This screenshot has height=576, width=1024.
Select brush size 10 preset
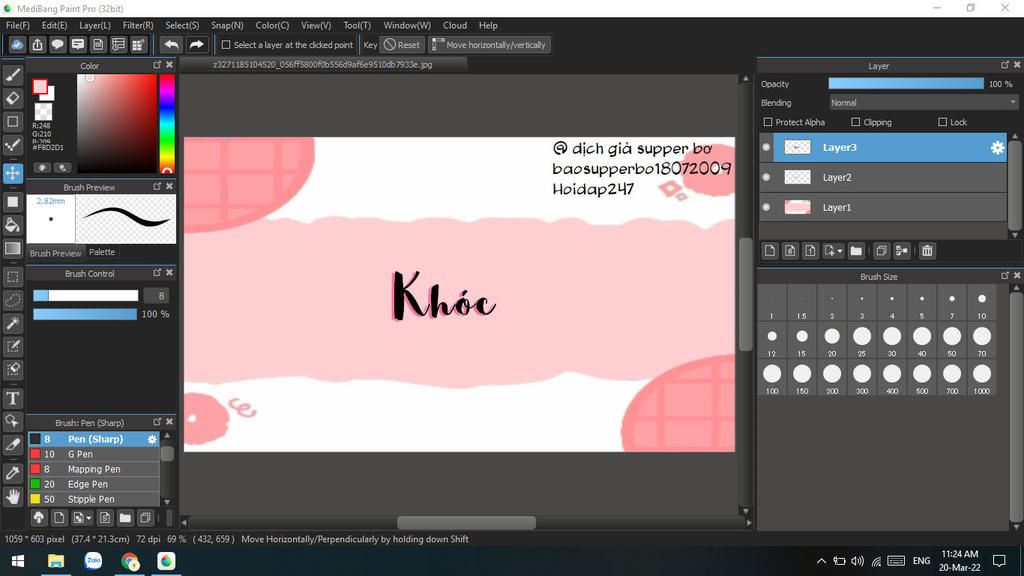[982, 304]
